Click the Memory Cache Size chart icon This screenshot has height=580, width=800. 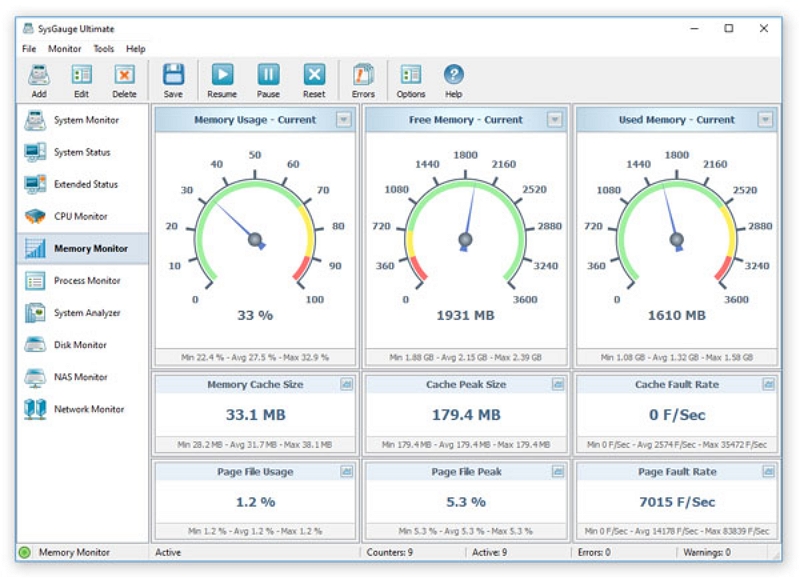tap(346, 384)
